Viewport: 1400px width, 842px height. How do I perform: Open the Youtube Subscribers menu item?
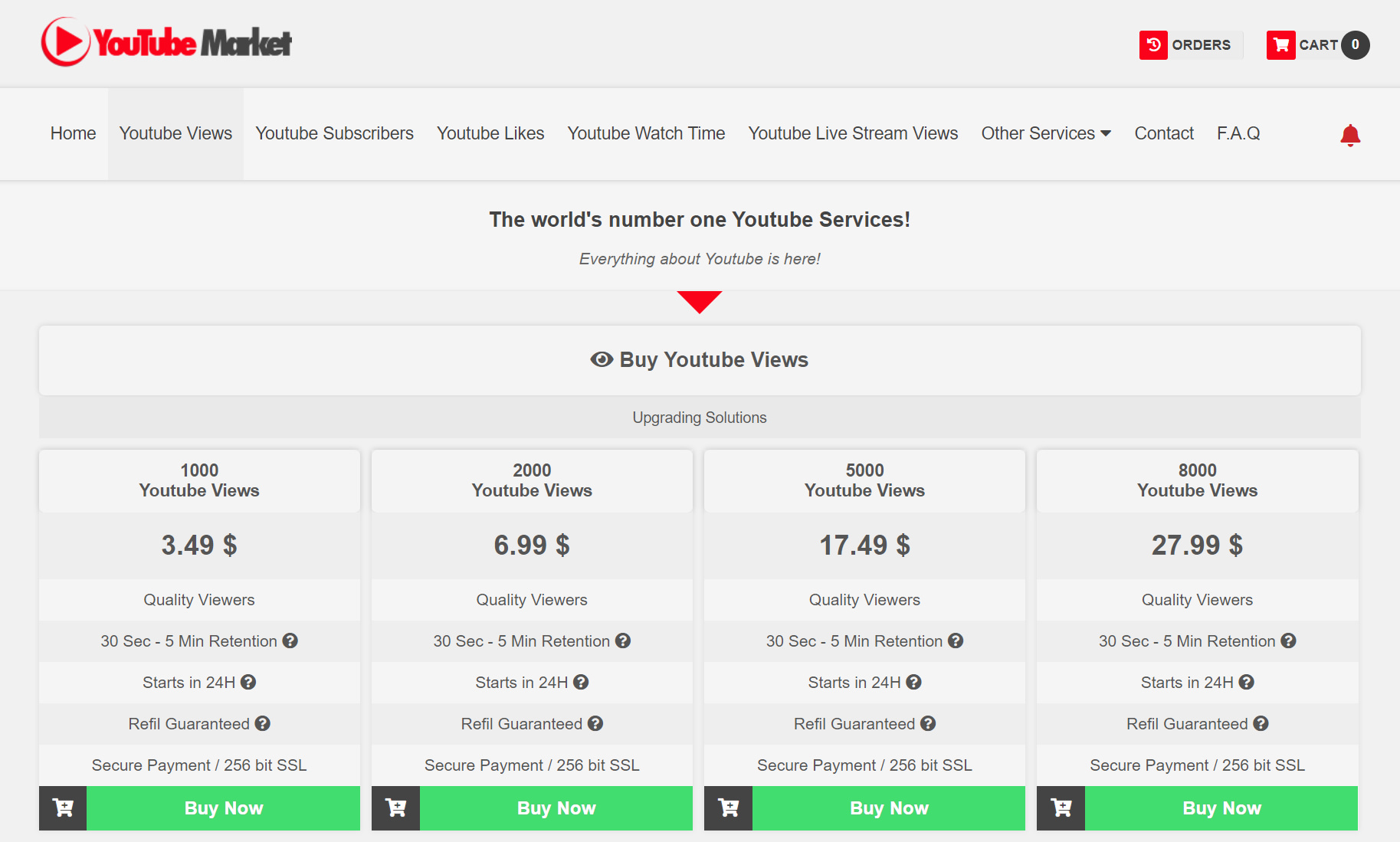pos(334,133)
